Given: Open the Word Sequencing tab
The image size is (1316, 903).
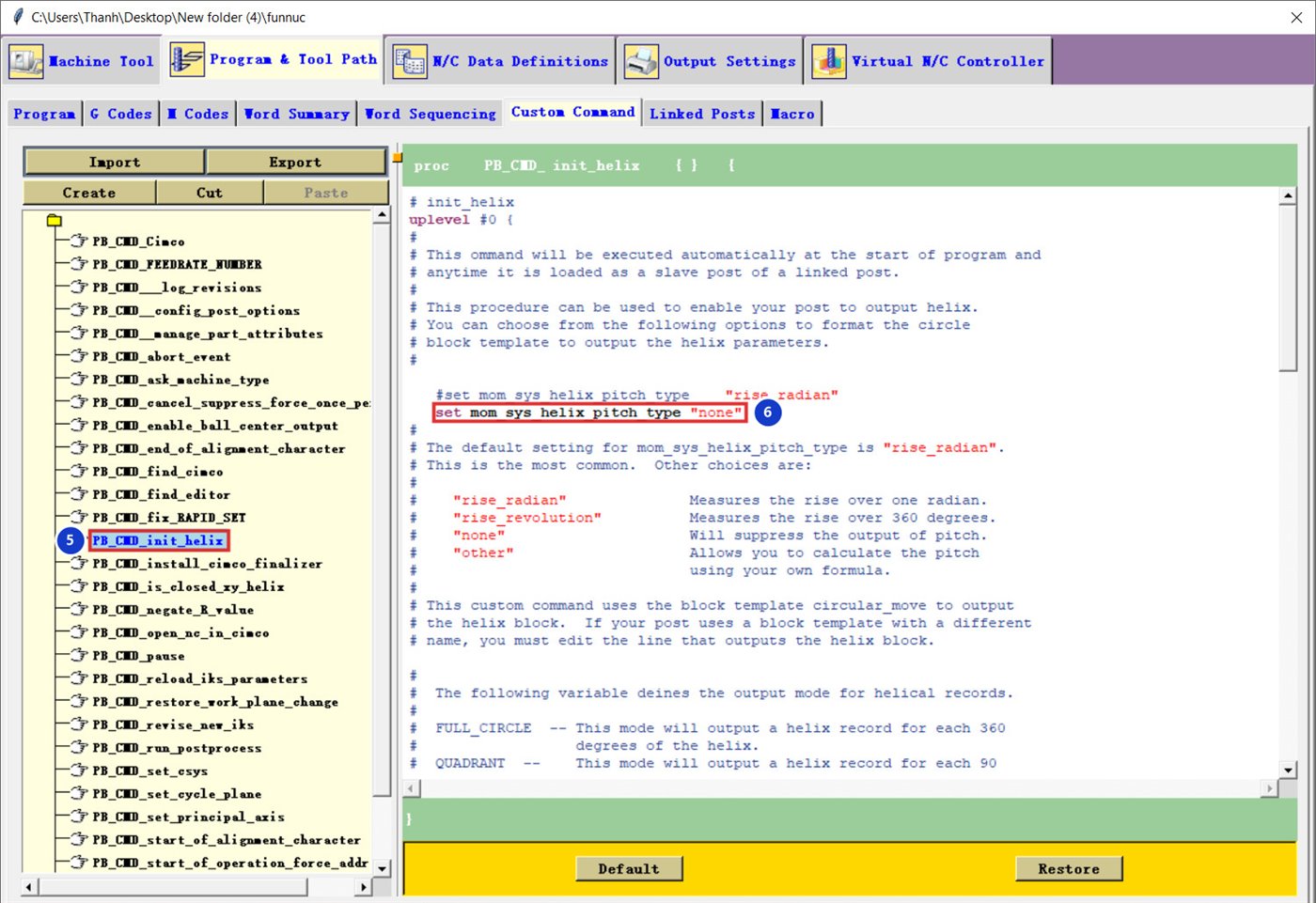Looking at the screenshot, I should [430, 114].
